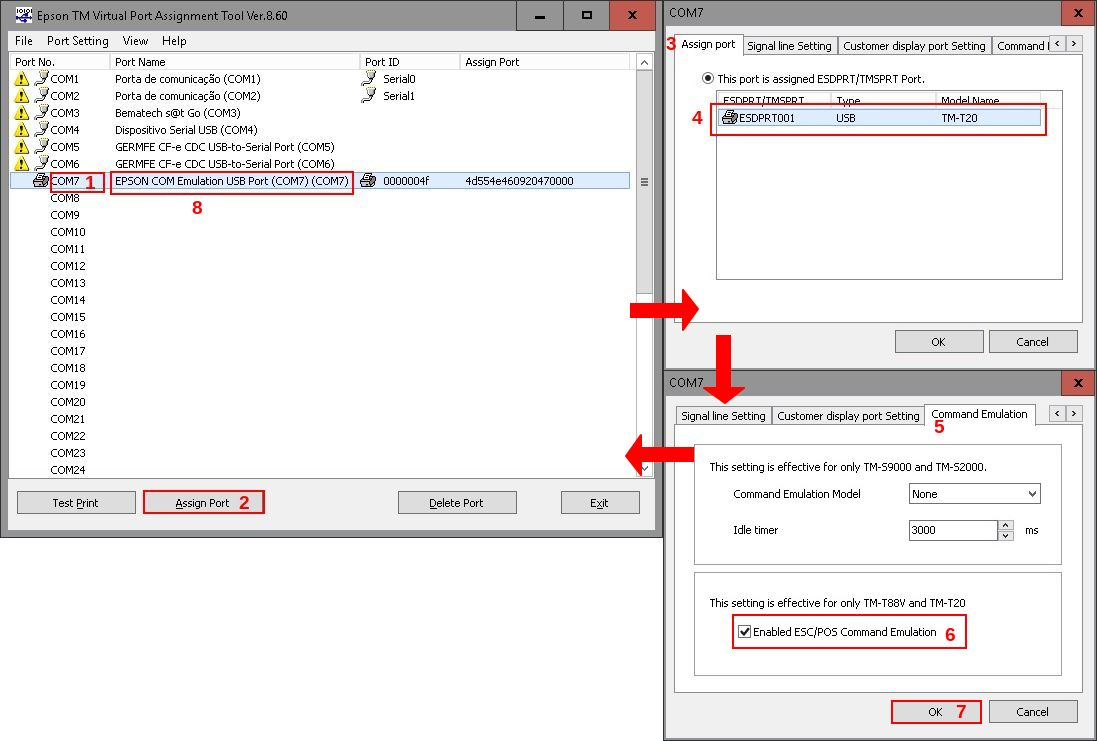The width and height of the screenshot is (1097, 741).
Task: Open the View menu
Action: click(x=135, y=41)
